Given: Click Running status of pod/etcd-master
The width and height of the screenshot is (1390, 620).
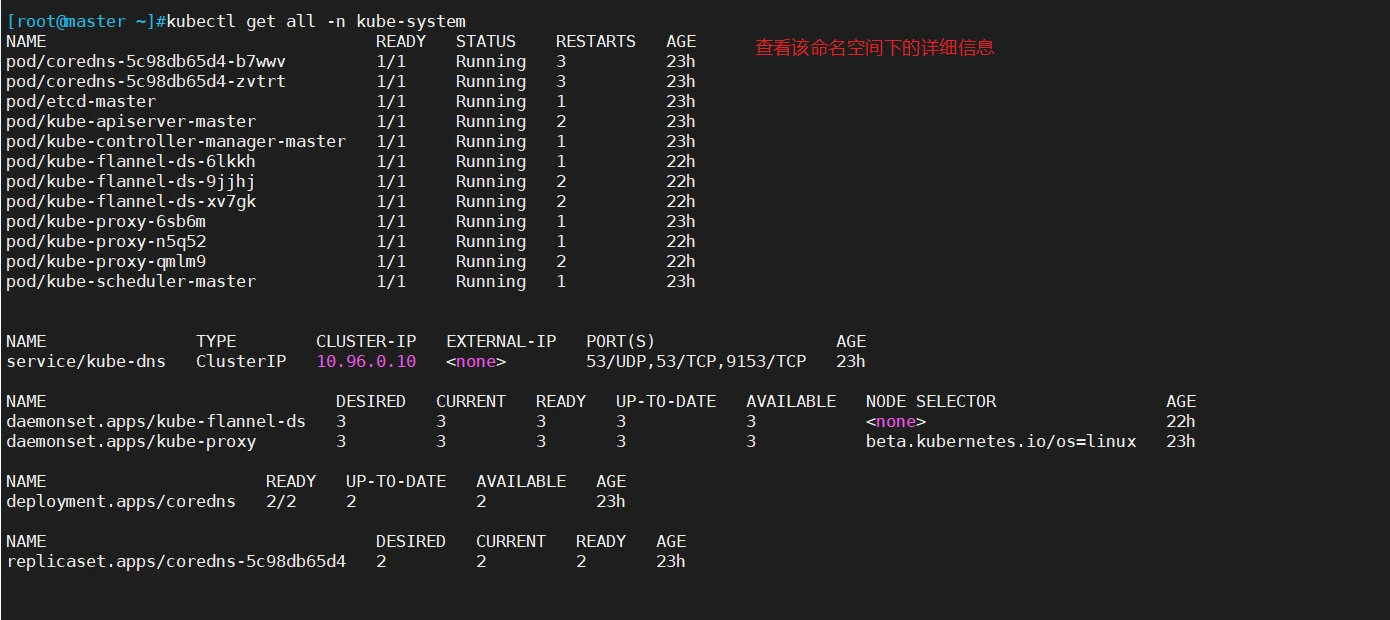Looking at the screenshot, I should pos(491,101).
